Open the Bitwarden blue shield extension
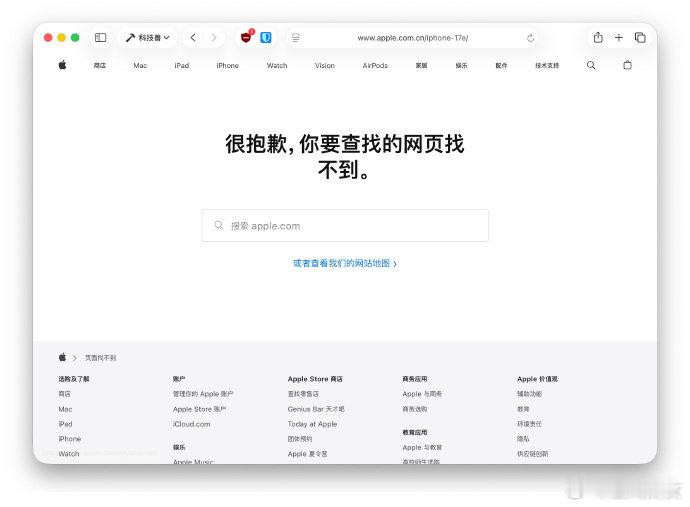This screenshot has width=690, height=507. click(266, 38)
